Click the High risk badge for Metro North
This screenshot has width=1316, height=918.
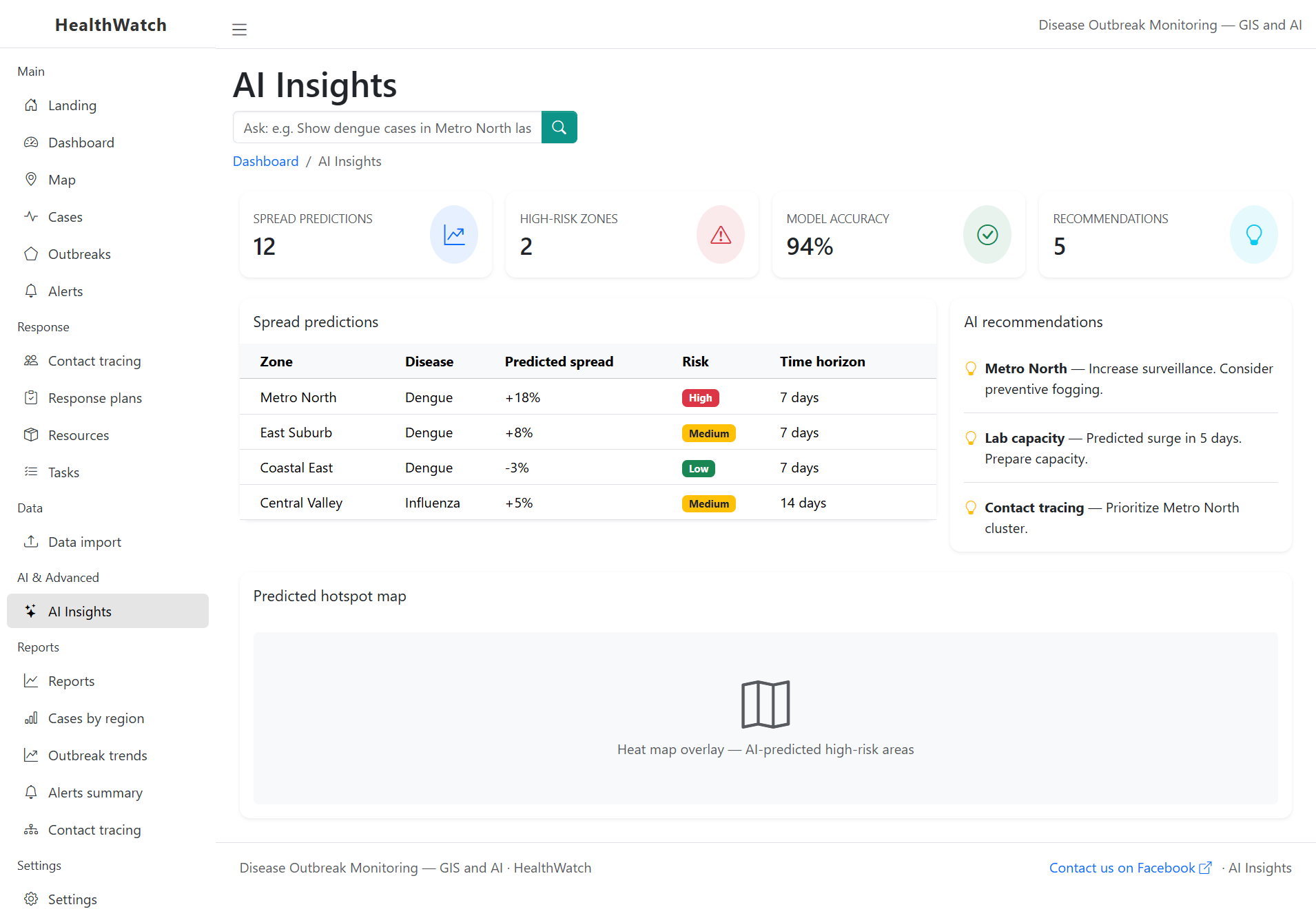(x=700, y=398)
